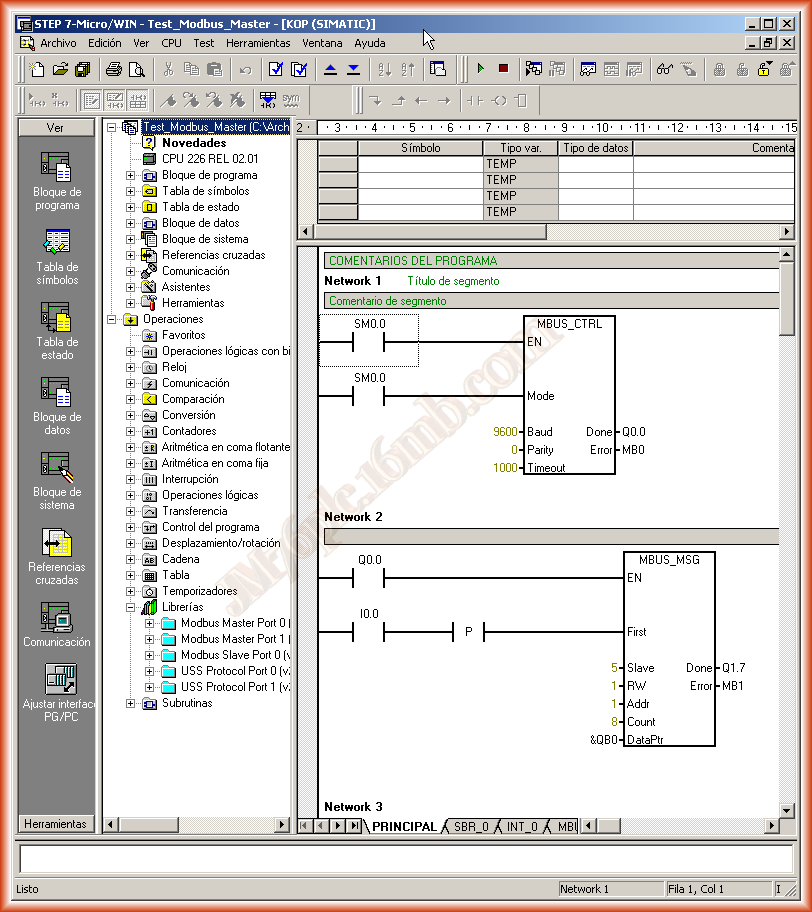
Task: Open Bloque de programa in the Ver sidebar
Action: coord(57,180)
